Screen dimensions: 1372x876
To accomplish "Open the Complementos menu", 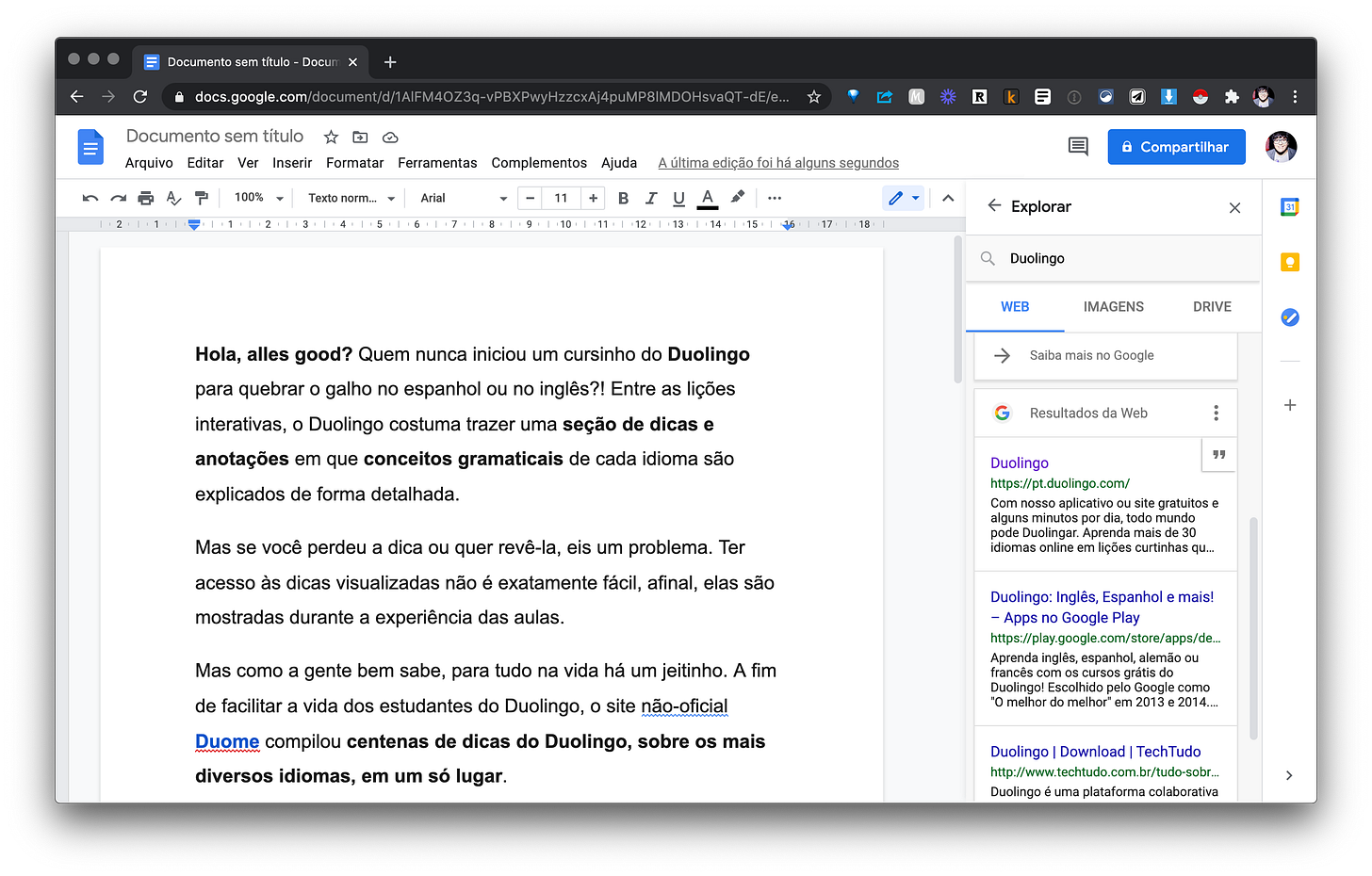I will [x=539, y=163].
